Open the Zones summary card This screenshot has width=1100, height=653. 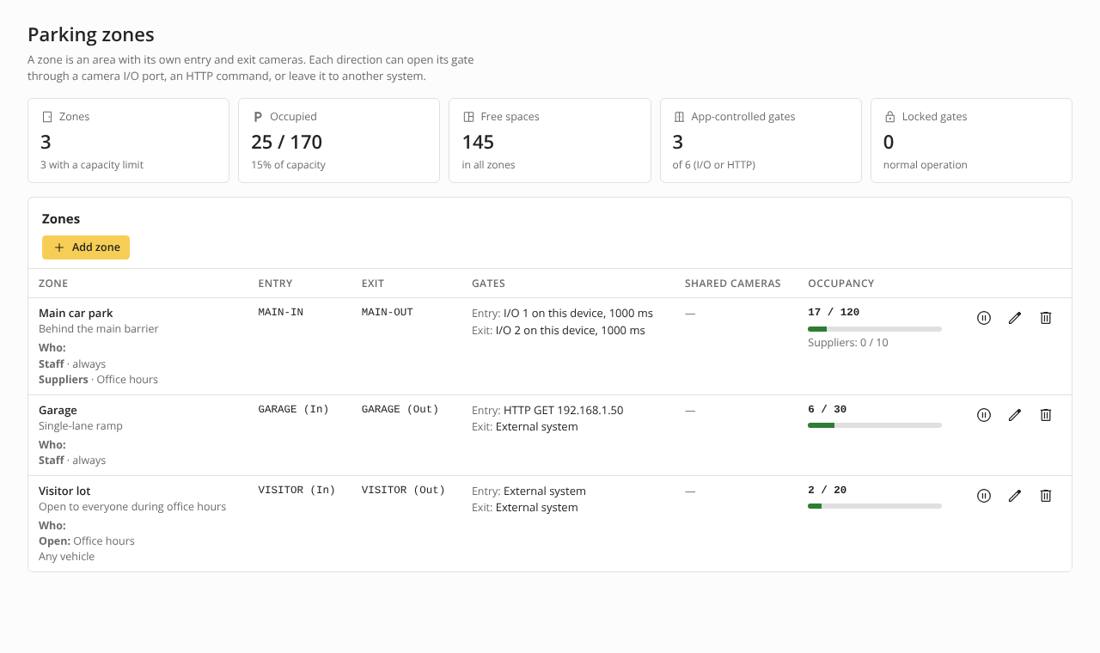[128, 140]
